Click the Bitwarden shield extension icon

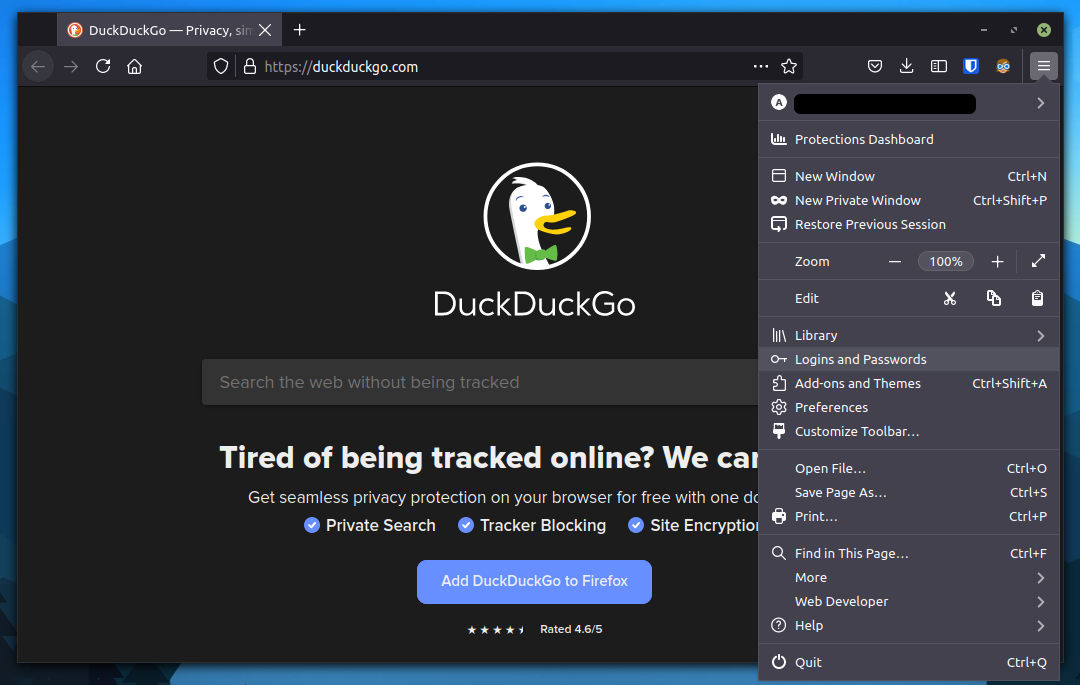click(970, 67)
